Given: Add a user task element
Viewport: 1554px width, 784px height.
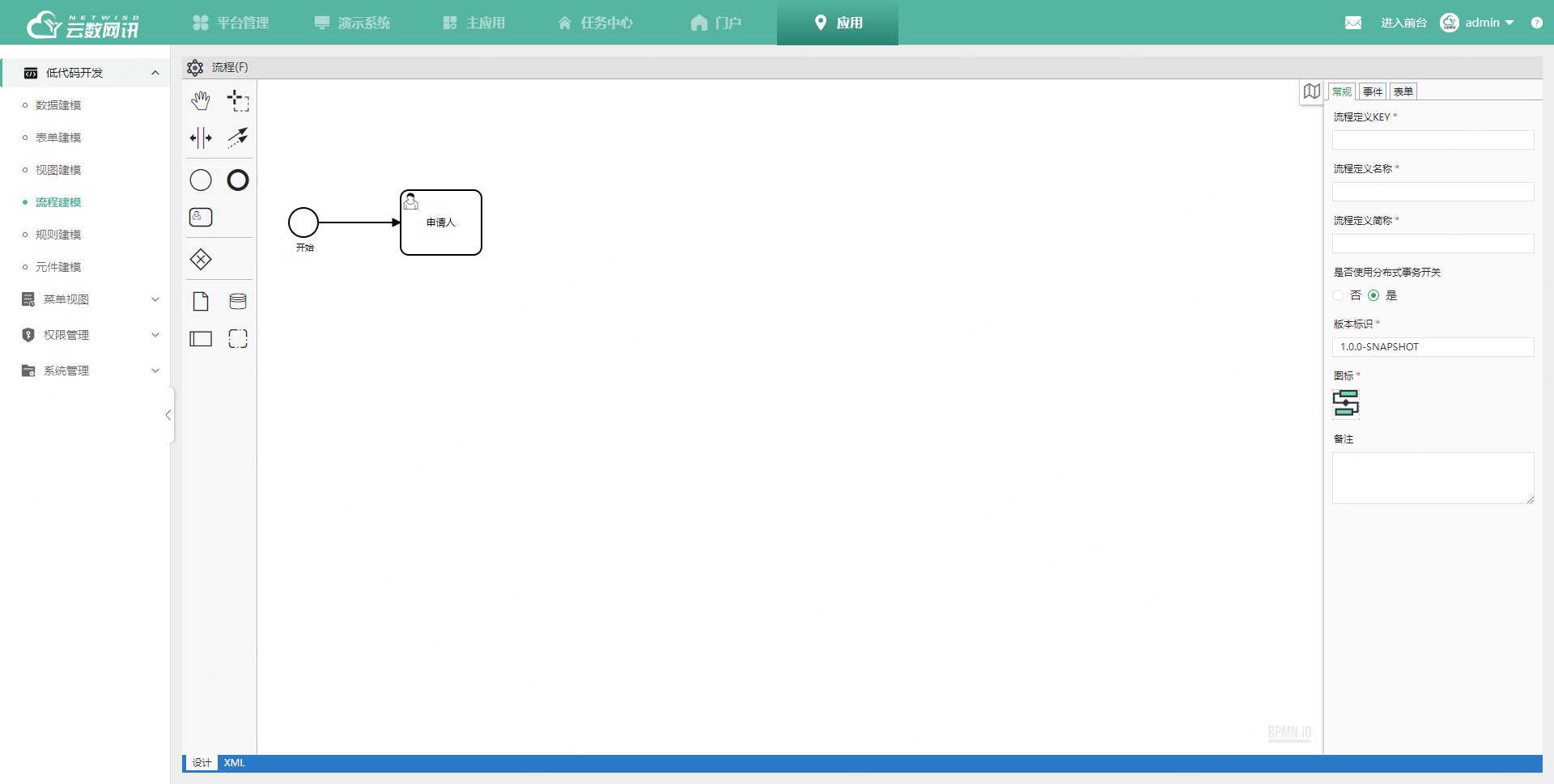Looking at the screenshot, I should [201, 217].
